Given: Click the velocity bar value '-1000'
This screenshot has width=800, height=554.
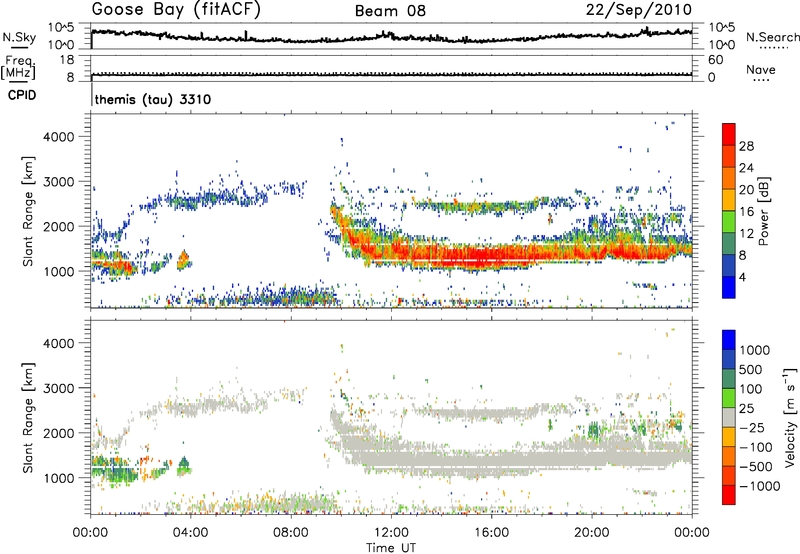Looking at the screenshot, I should 759,486.
